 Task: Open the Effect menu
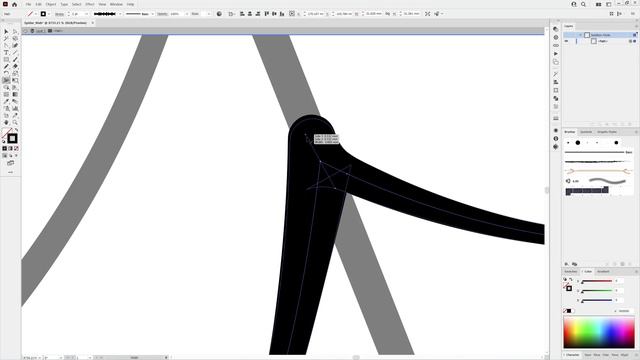tap(90, 4)
